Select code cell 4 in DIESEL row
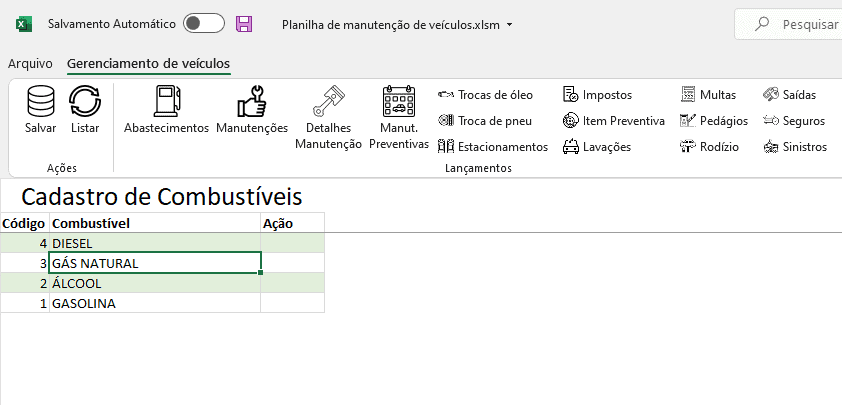 tap(25, 243)
